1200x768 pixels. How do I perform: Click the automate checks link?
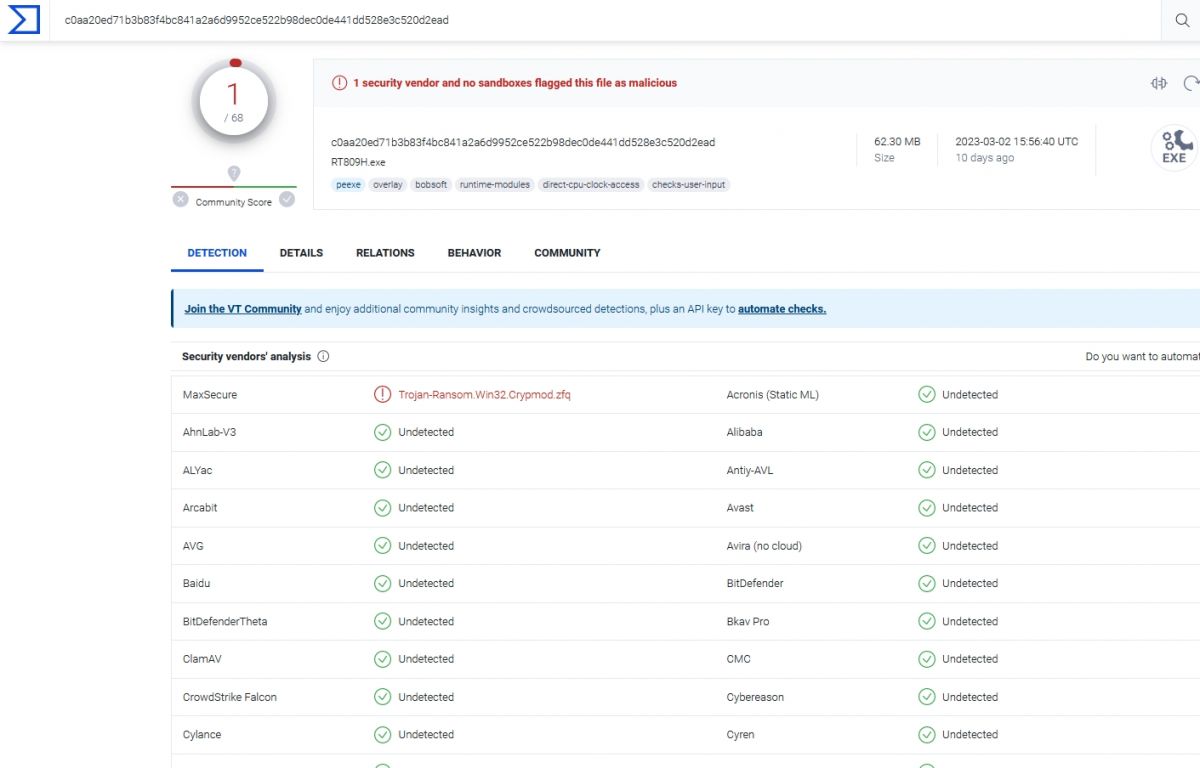point(782,309)
